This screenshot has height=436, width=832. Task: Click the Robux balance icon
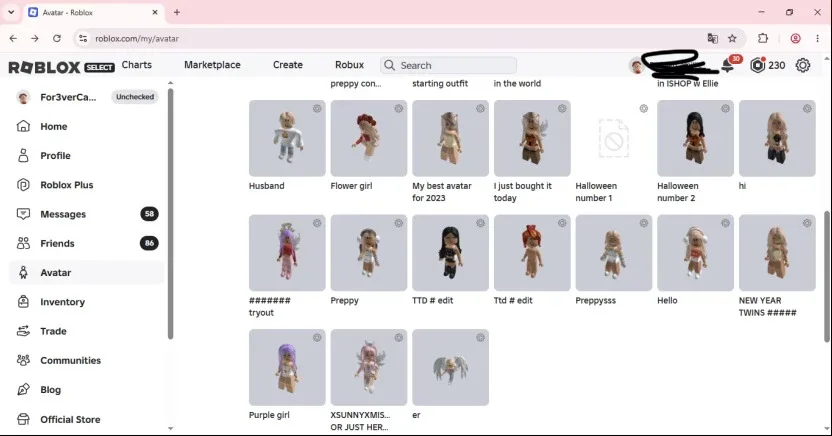pos(758,65)
